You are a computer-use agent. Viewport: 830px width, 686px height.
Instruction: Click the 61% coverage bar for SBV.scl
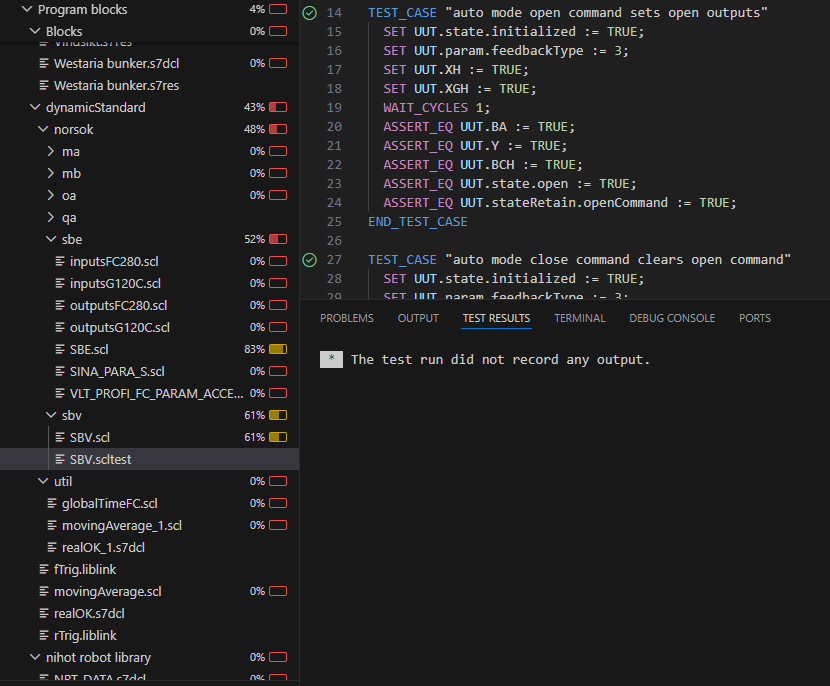278,437
